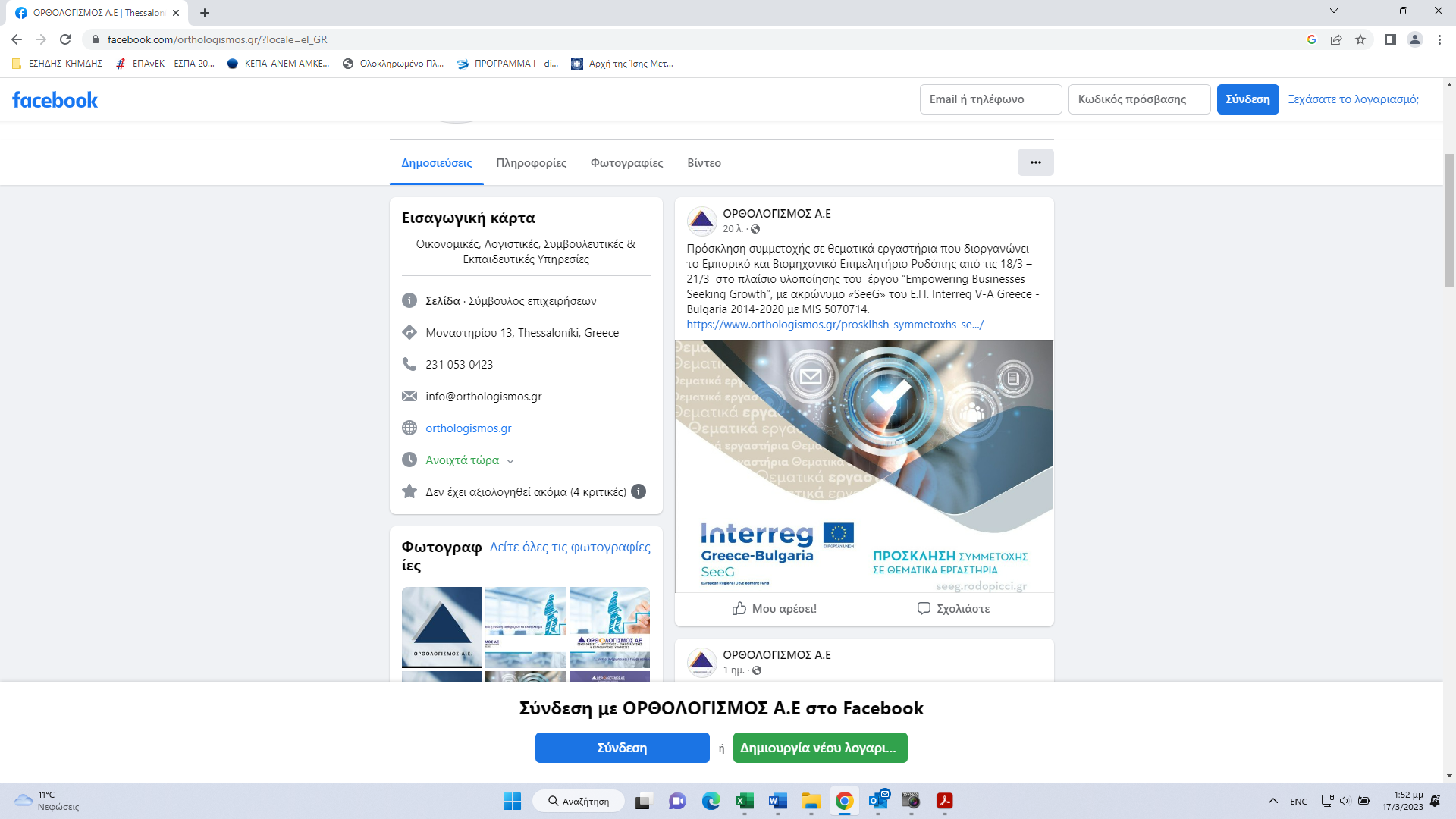This screenshot has width=1456, height=819.
Task: Click the taskbar Αναζήτηση search box
Action: (x=579, y=801)
